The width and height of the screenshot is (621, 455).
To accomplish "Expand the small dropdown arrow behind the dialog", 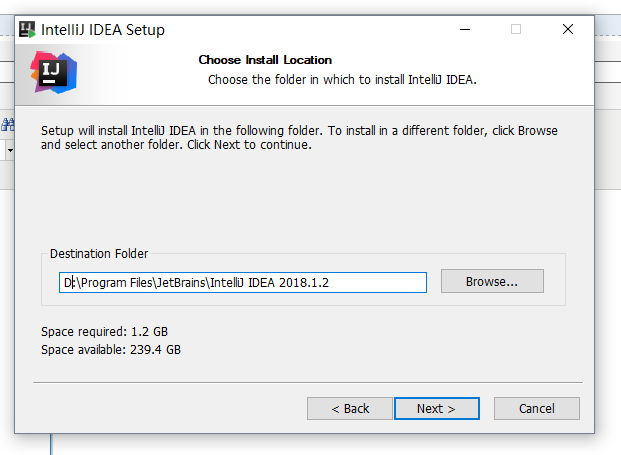I will 10,150.
